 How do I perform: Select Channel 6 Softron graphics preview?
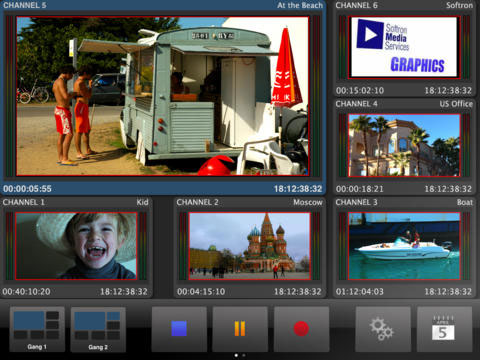pos(404,47)
